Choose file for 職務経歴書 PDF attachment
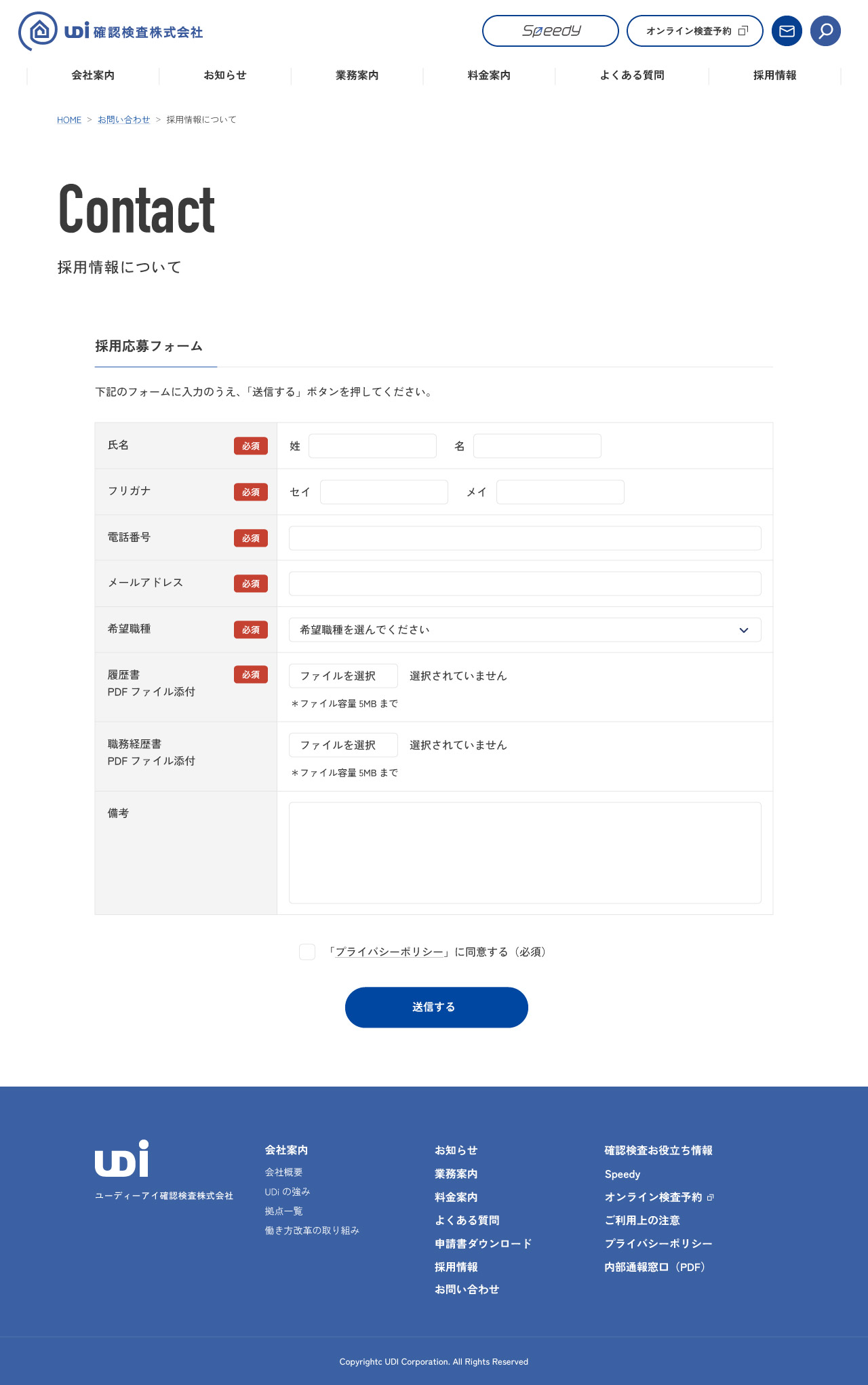Viewport: 868px width, 1385px height. pos(343,745)
